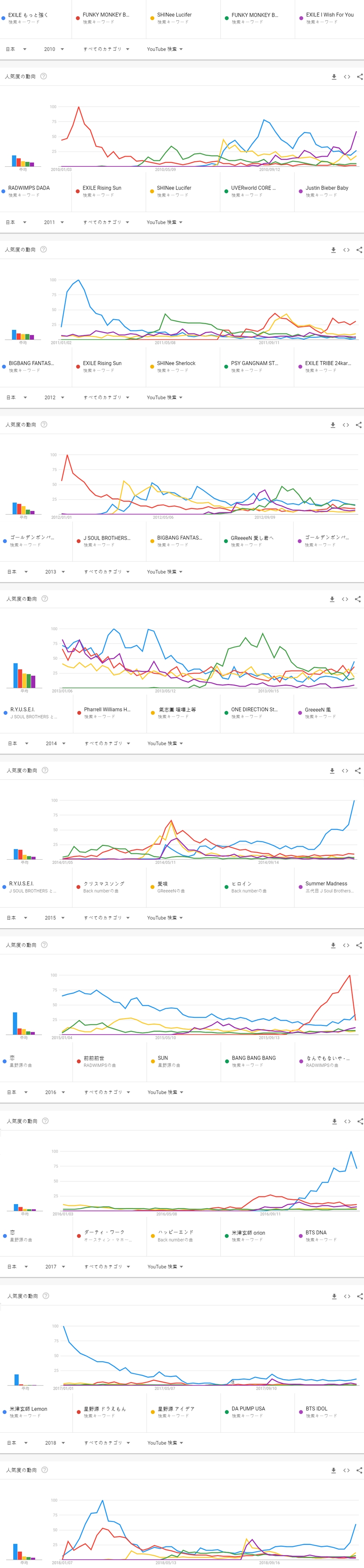Open embed code for the 2011 chart

346,249
